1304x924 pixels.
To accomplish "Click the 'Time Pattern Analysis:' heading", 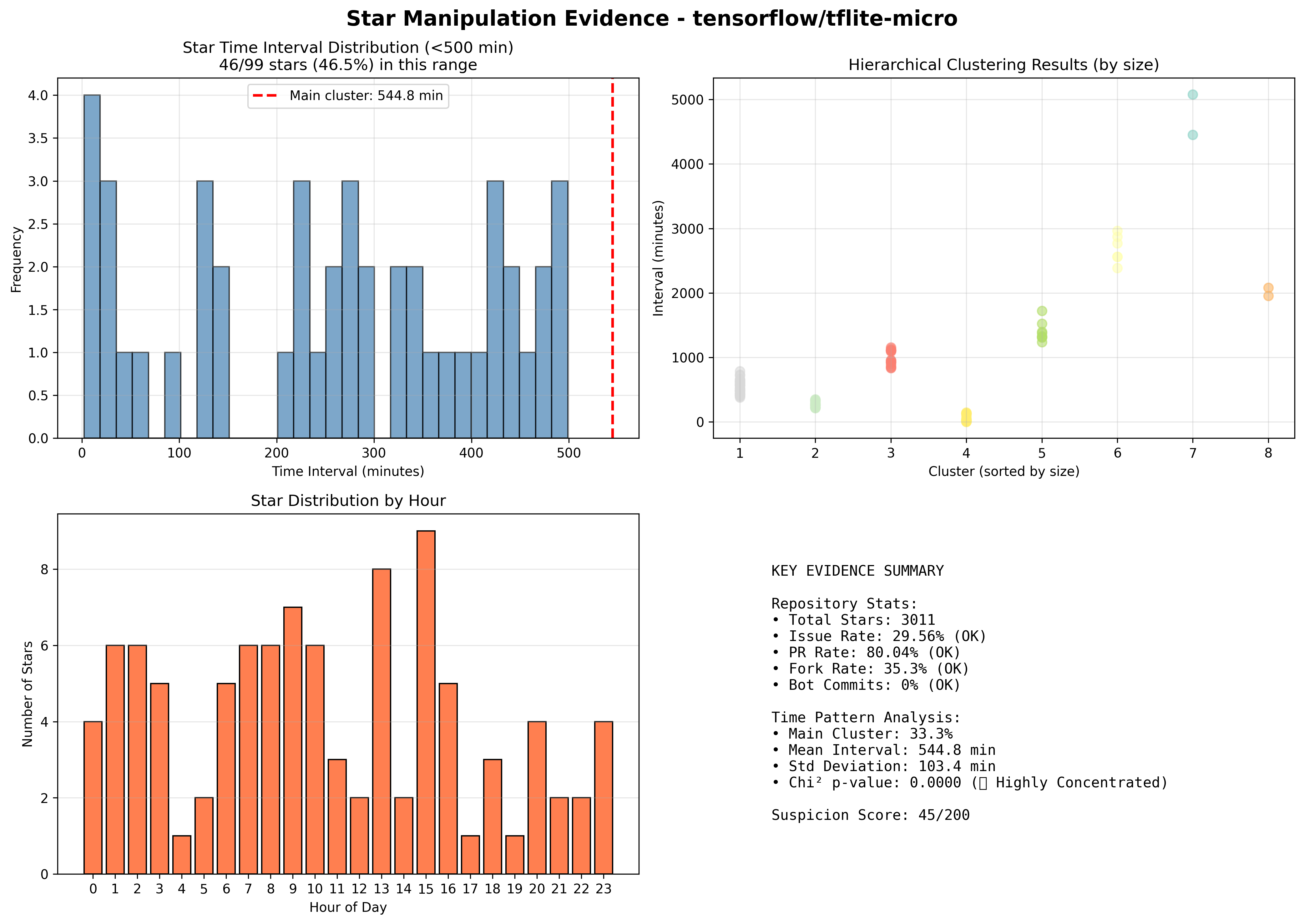I will 866,717.
